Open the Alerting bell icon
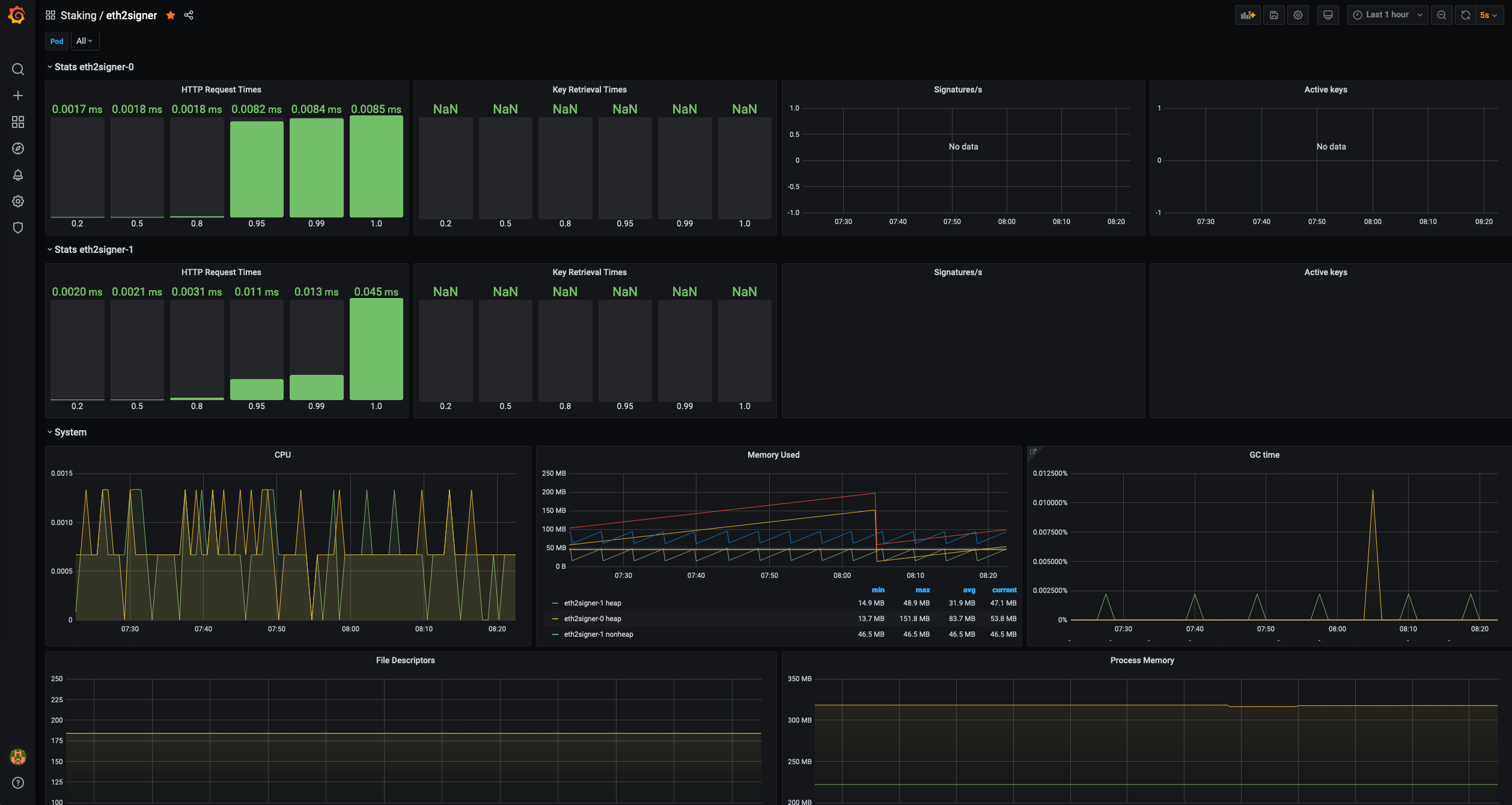 18,175
